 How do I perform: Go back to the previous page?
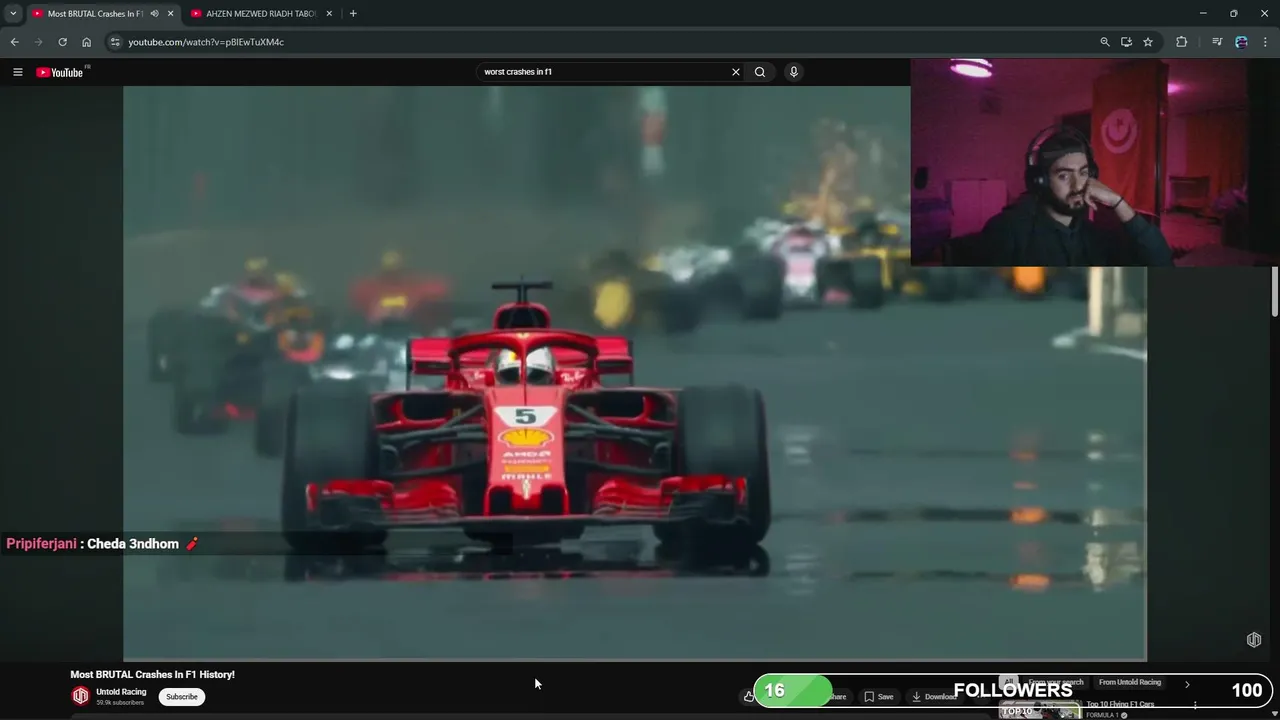tap(14, 42)
